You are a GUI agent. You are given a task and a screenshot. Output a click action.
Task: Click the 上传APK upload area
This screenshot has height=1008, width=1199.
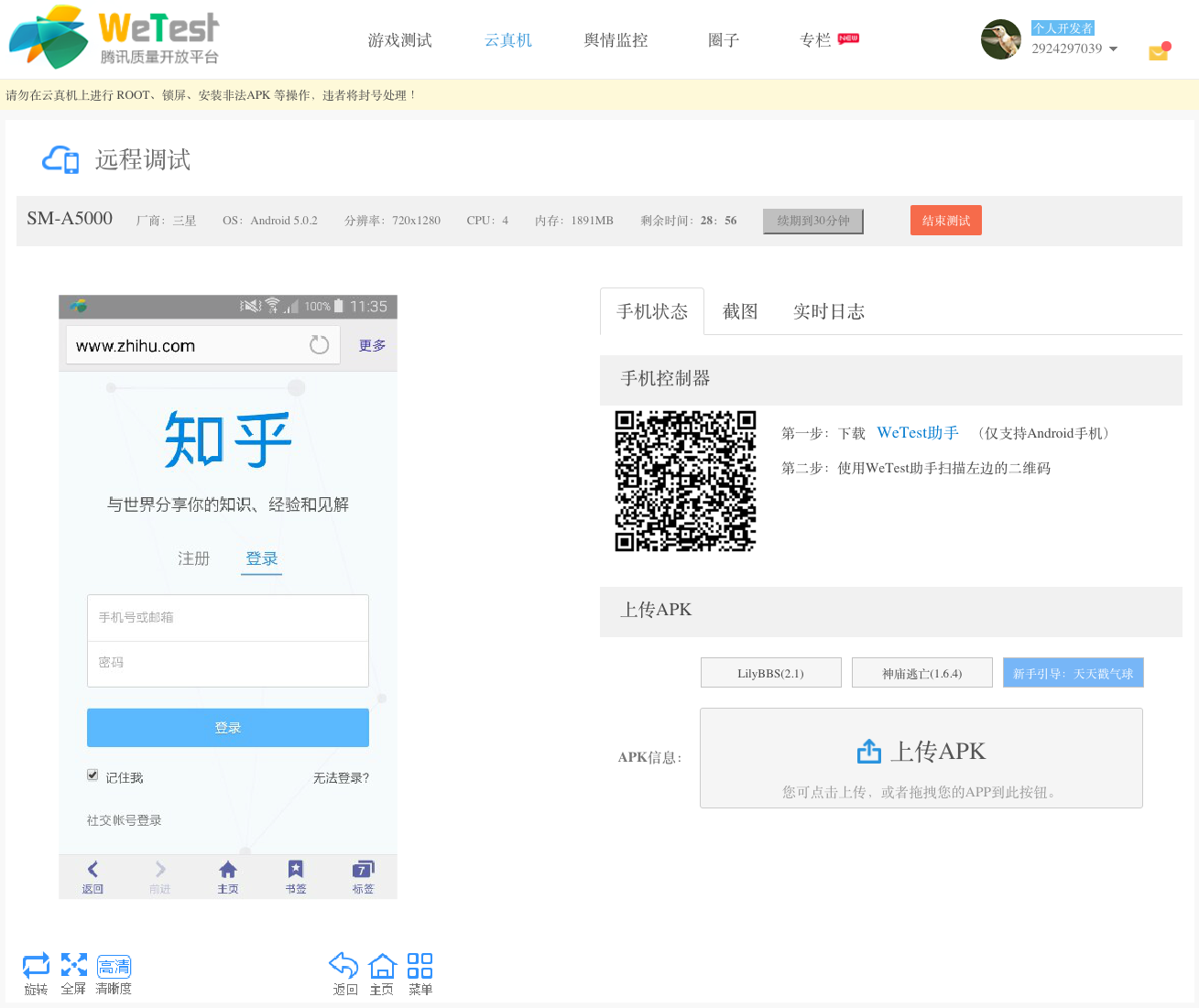[x=921, y=758]
